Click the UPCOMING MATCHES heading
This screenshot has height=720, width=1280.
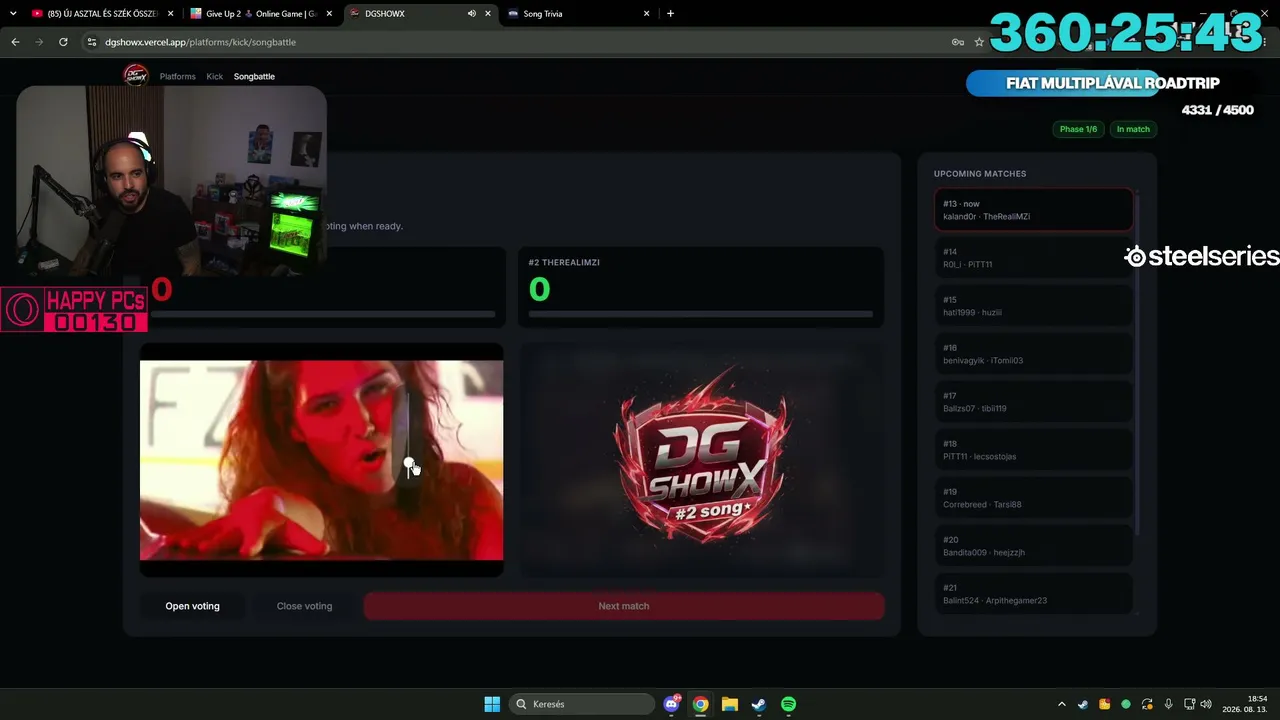click(x=980, y=174)
